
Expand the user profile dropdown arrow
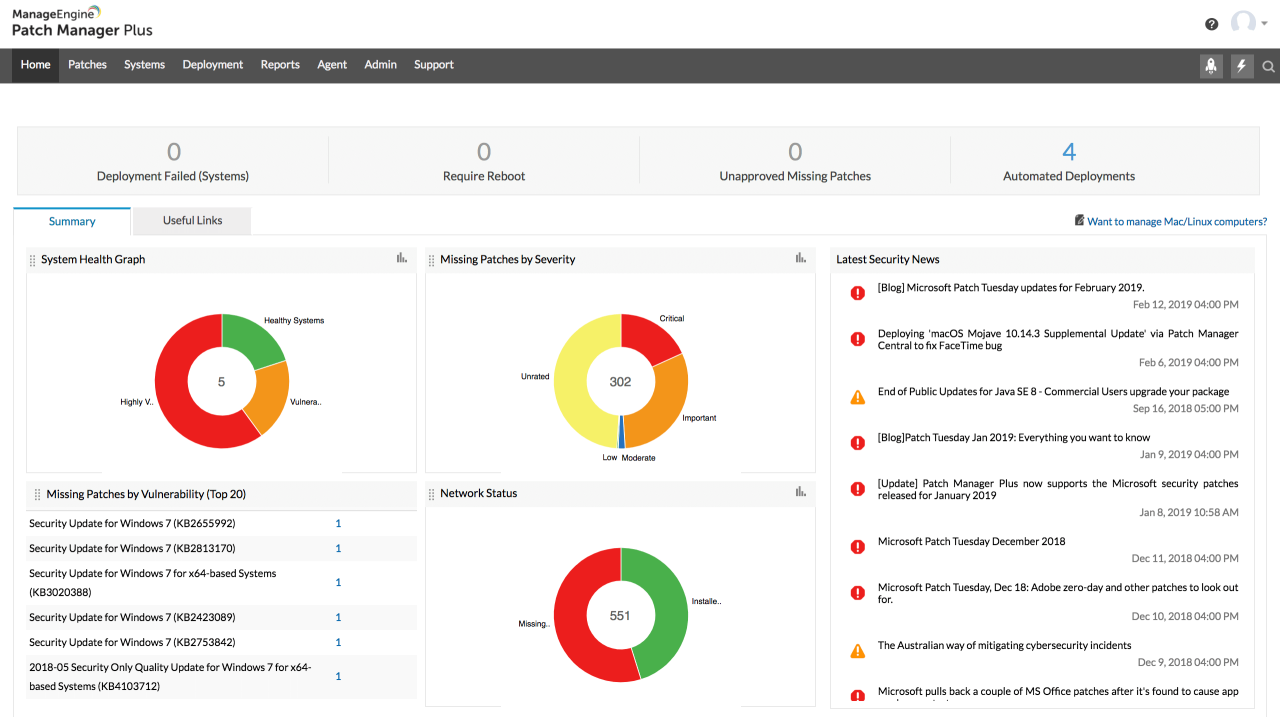click(1262, 25)
